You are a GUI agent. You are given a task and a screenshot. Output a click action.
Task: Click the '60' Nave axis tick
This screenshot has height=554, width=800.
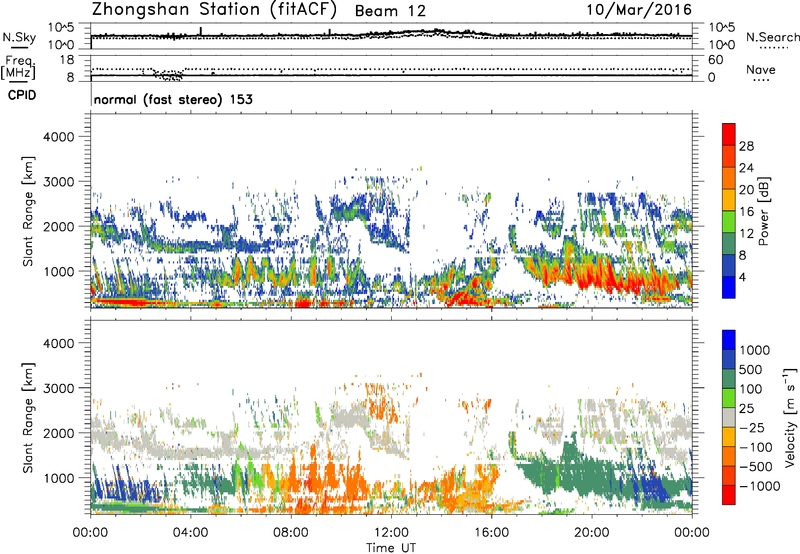(x=716, y=60)
